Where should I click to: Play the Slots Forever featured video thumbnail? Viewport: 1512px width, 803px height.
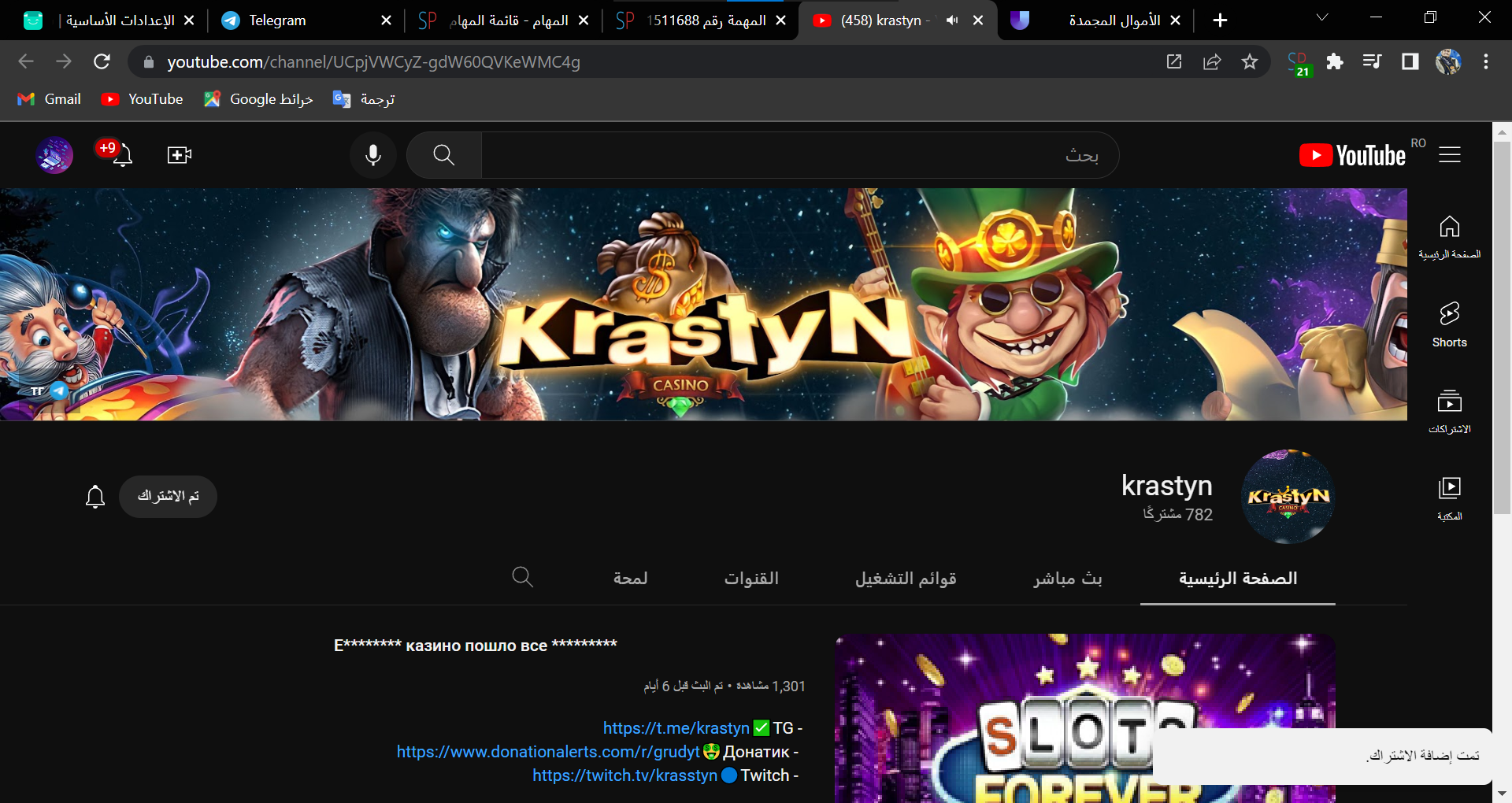pyautogui.click(x=1084, y=718)
